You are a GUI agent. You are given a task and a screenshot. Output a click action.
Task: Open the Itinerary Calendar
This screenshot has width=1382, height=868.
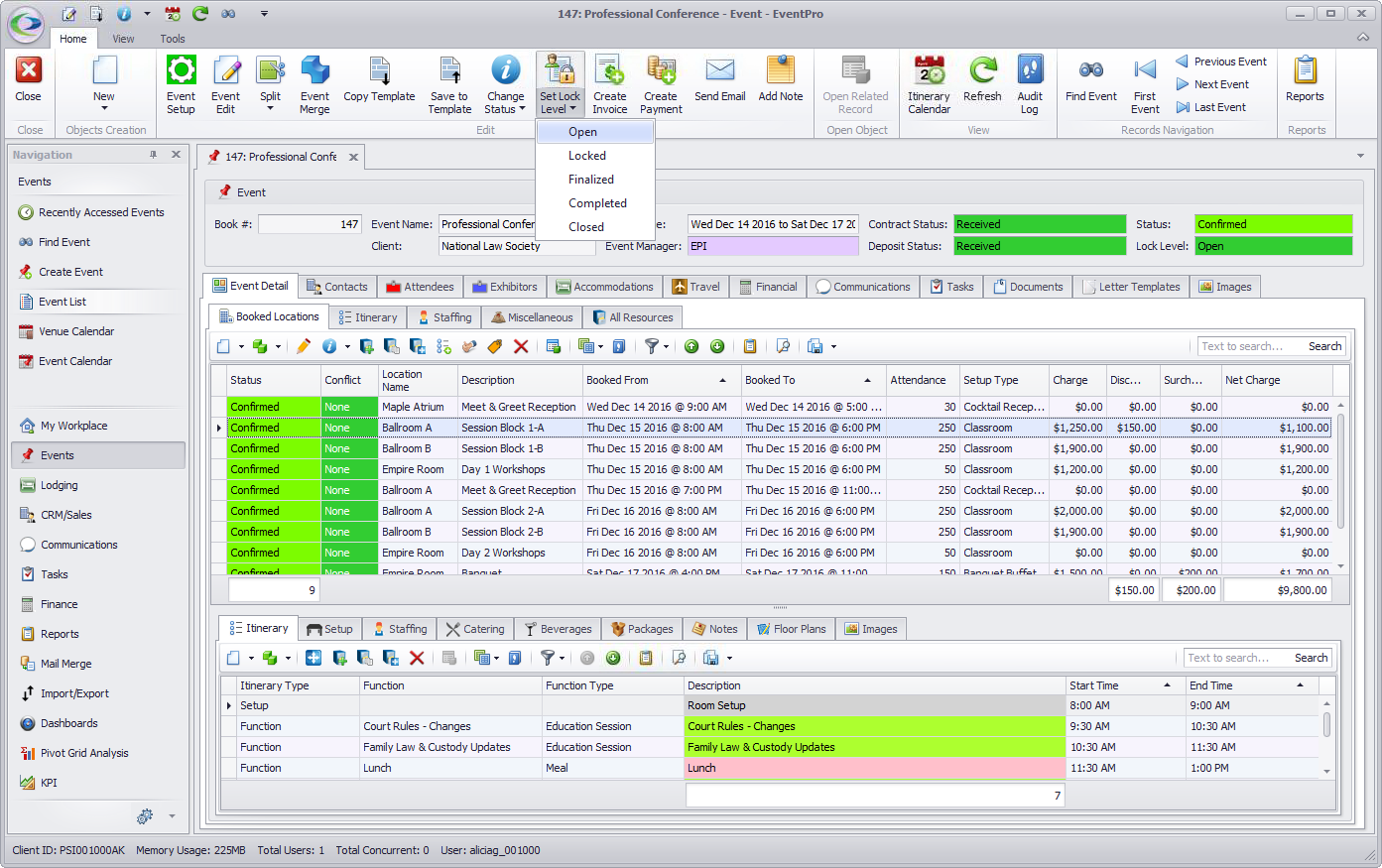click(x=930, y=85)
